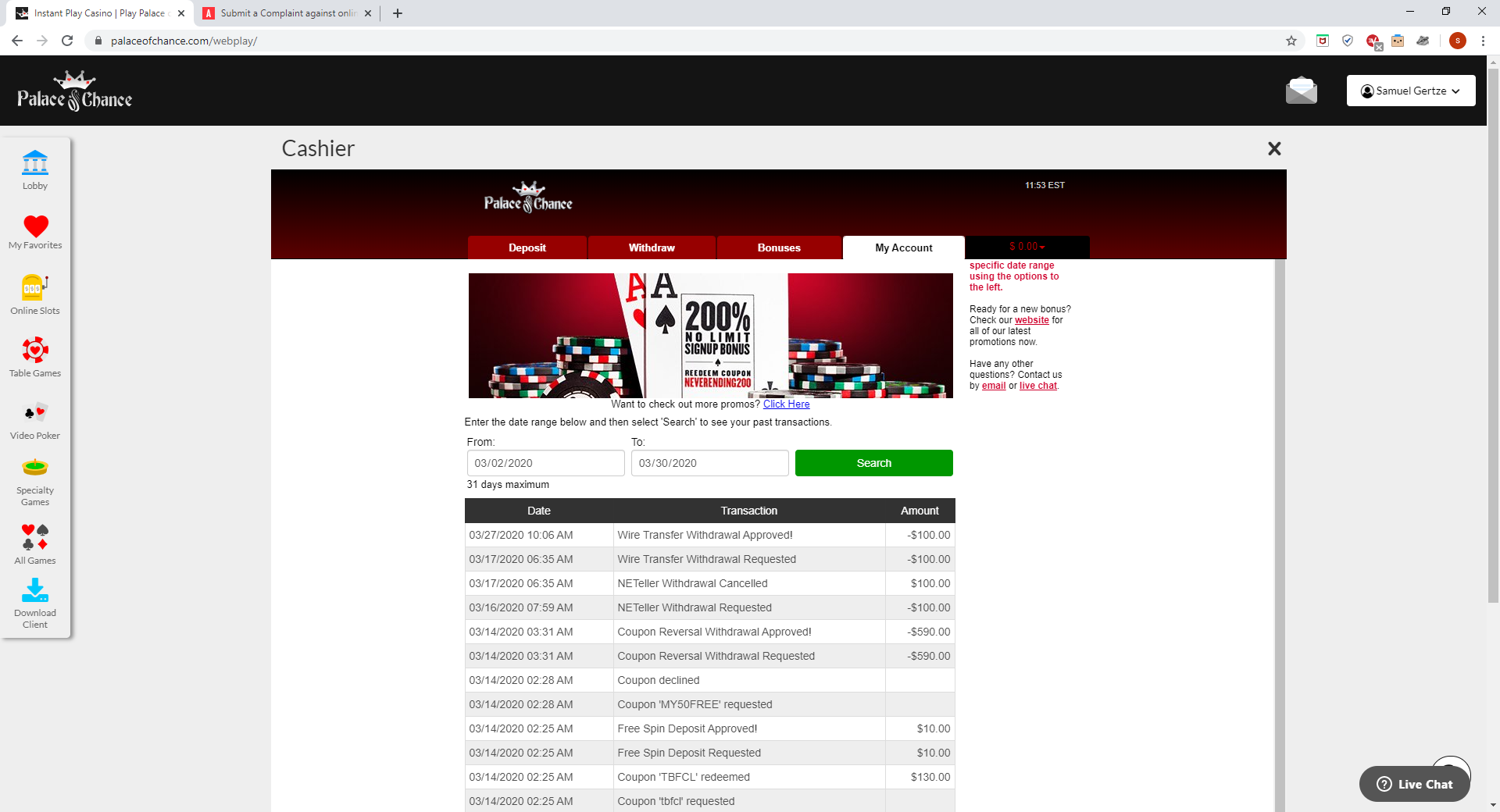Click the 200% signup bonus banner

coord(711,336)
